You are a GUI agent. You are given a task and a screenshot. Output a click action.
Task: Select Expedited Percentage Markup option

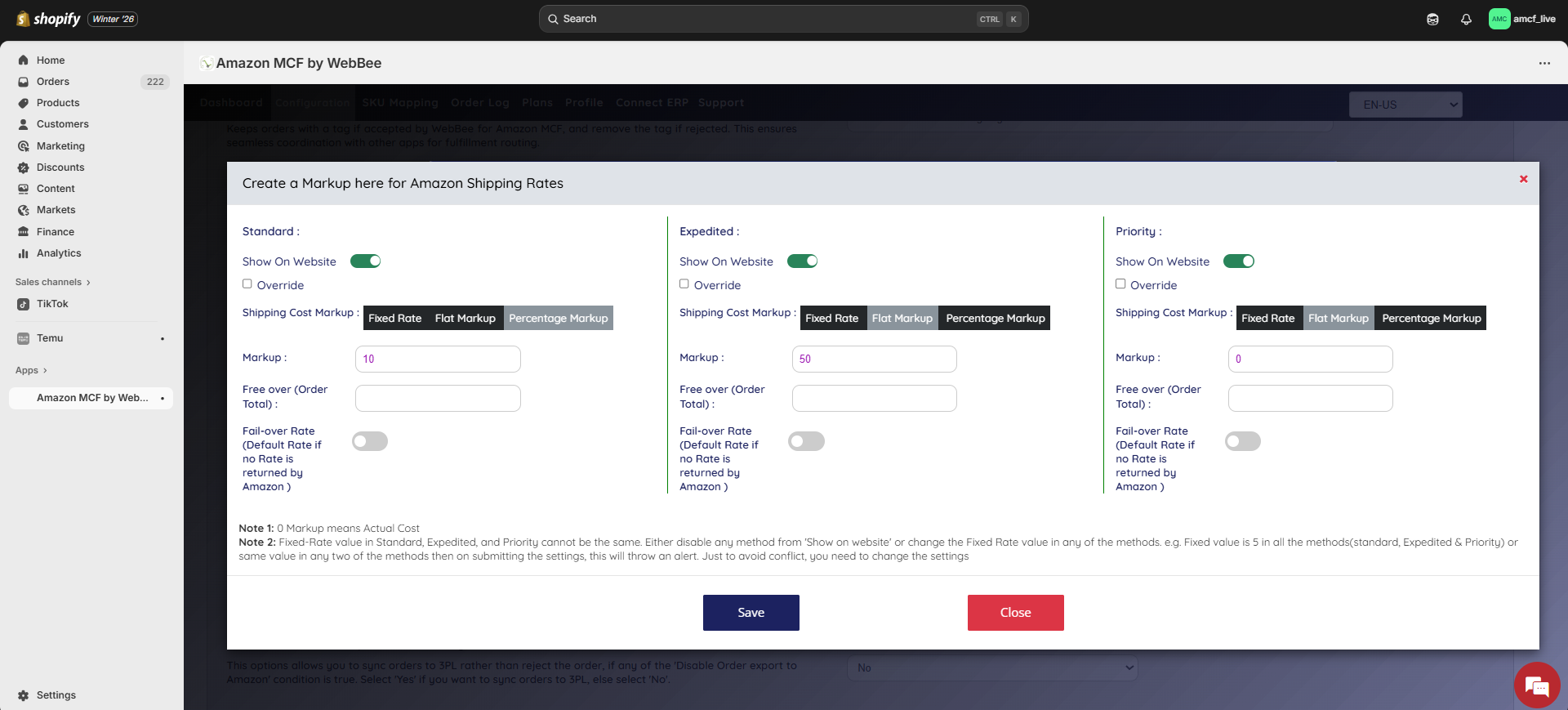pyautogui.click(x=995, y=318)
